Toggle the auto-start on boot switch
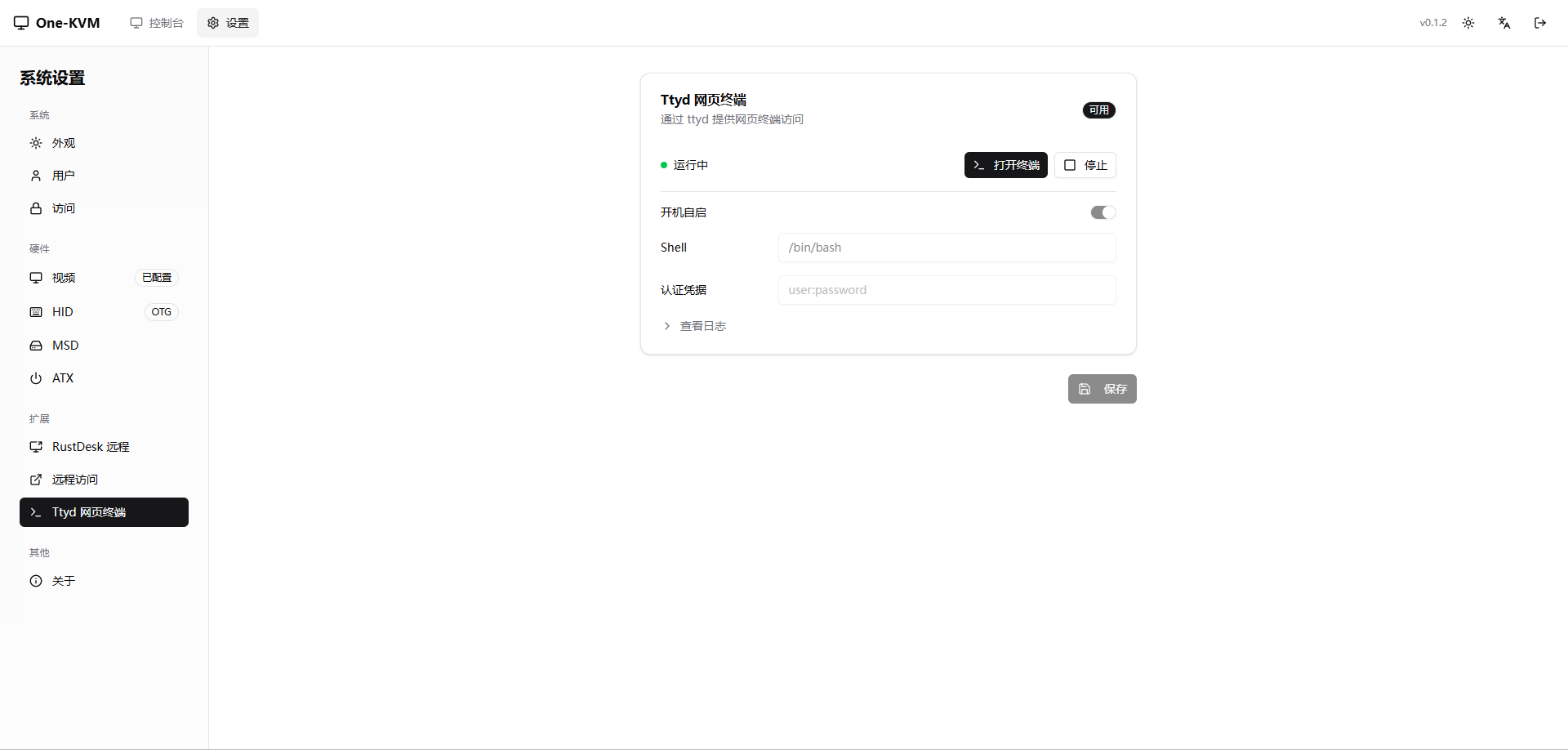Viewport: 1568px width, 750px height. (1102, 212)
